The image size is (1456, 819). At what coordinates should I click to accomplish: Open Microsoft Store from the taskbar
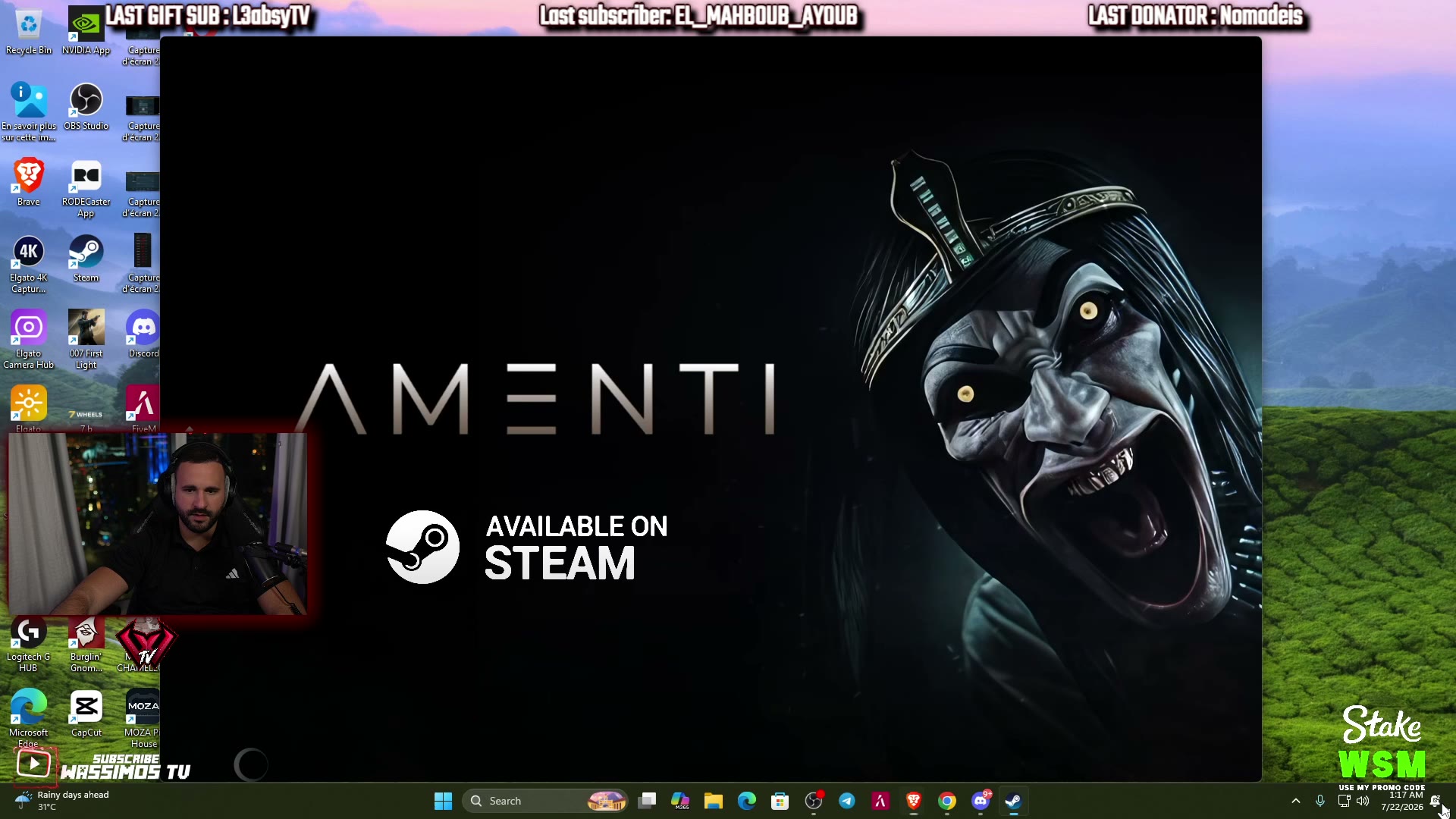(780, 801)
